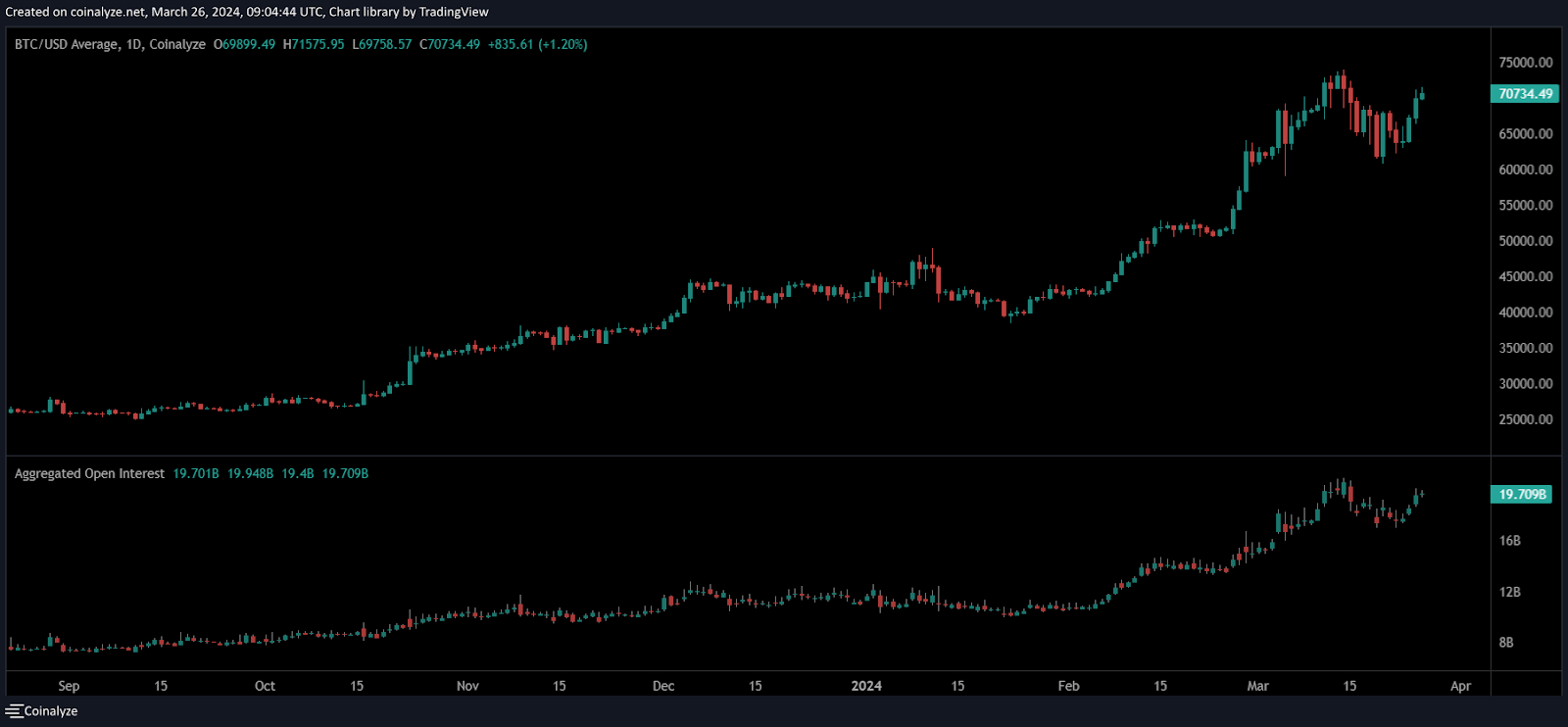The image size is (1568, 727).
Task: Click the Mar label on time axis
Action: click(x=1257, y=686)
